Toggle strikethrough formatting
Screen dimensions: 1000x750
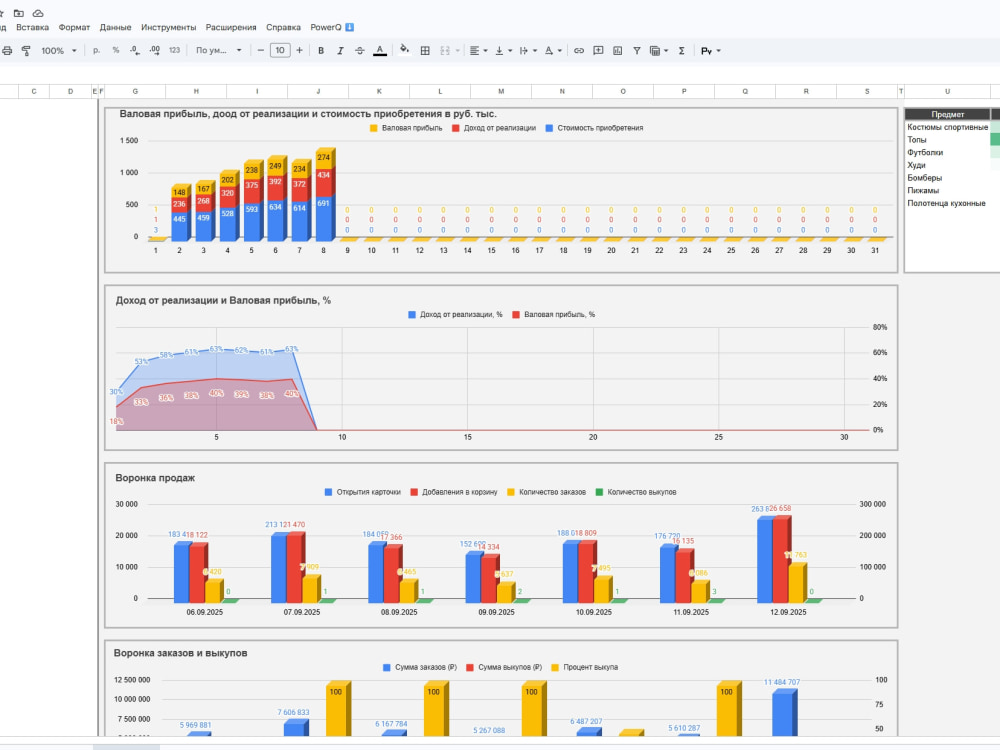(x=360, y=50)
